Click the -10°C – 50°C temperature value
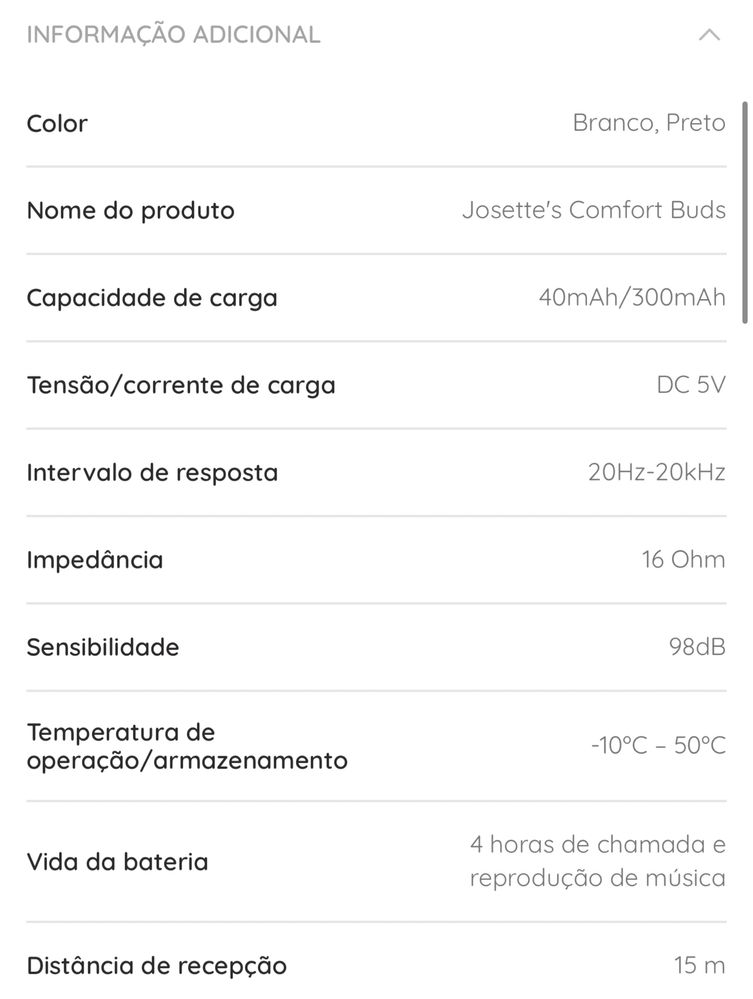The height and width of the screenshot is (999, 753). [x=659, y=745]
